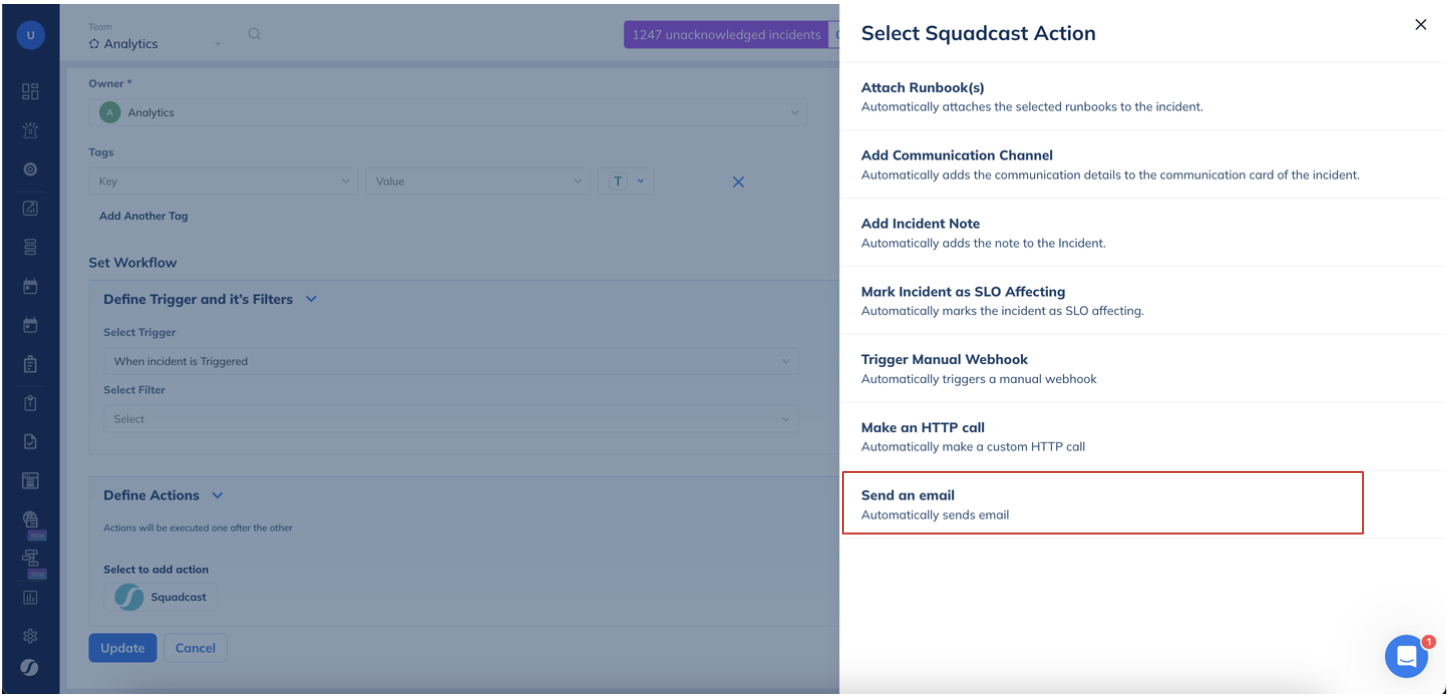Click the settings gear in the sidebar
The image size is (1448, 700).
[x=30, y=635]
